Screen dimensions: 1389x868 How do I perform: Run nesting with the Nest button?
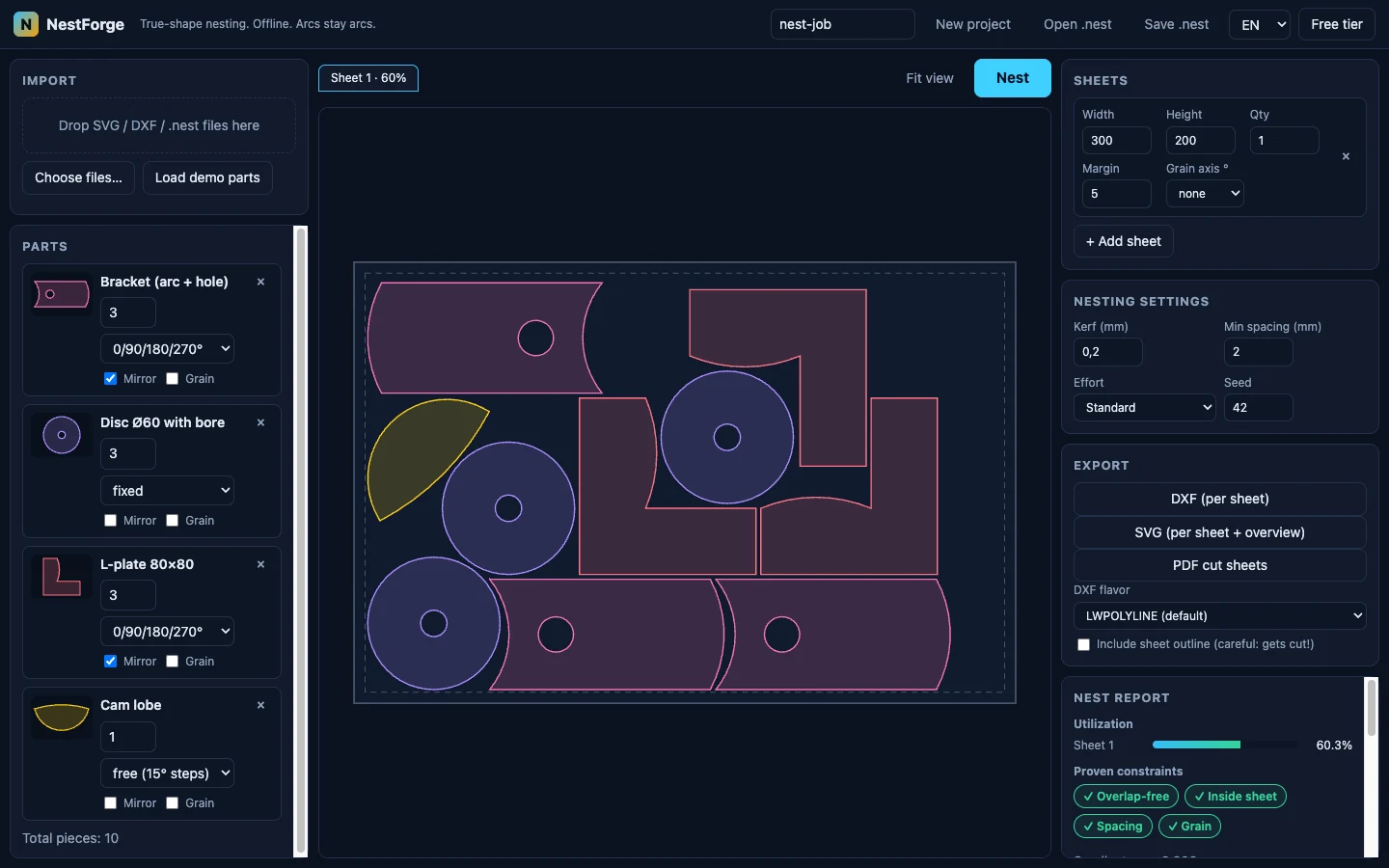pos(1013,78)
